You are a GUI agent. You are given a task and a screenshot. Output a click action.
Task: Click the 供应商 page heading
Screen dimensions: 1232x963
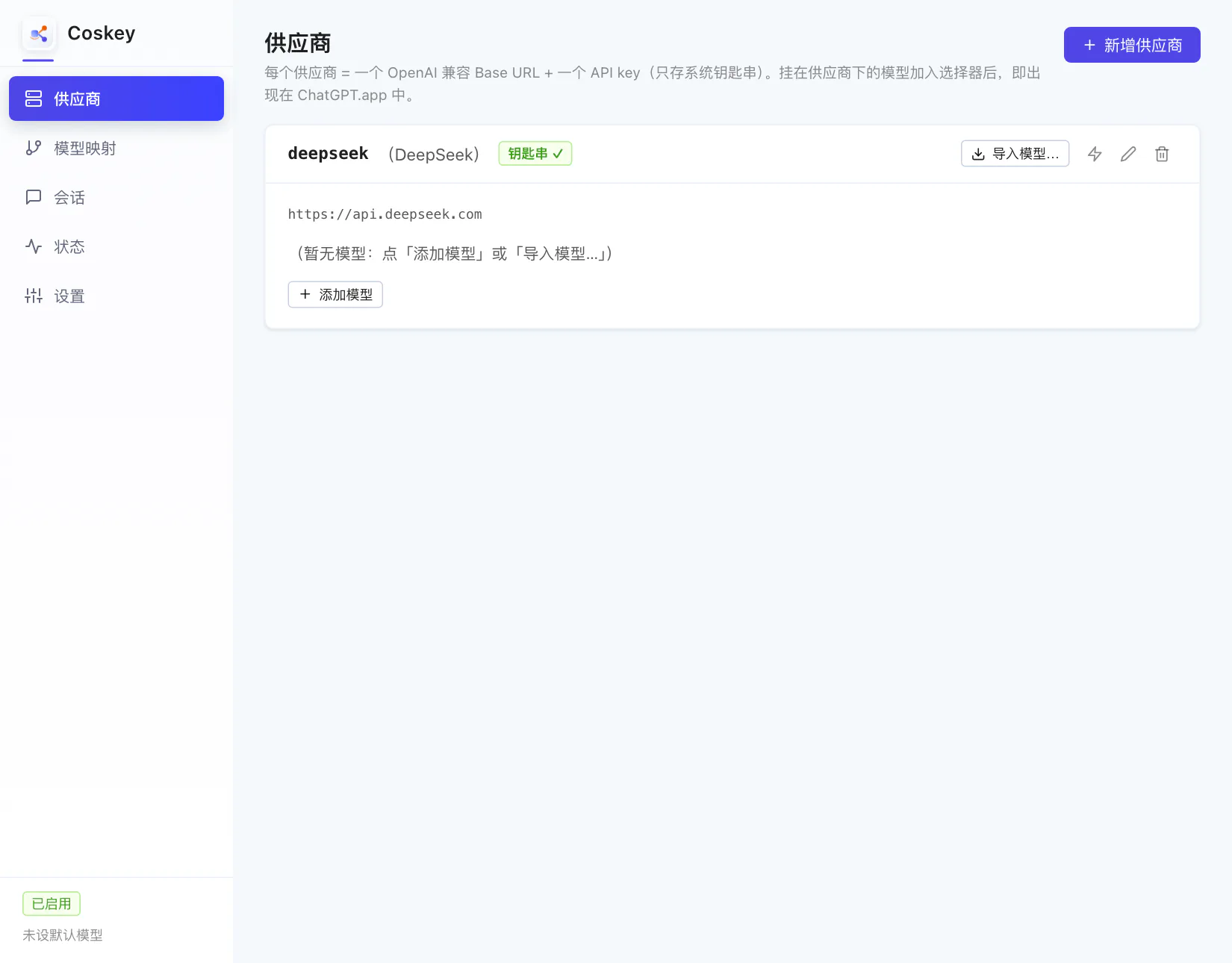(x=298, y=43)
